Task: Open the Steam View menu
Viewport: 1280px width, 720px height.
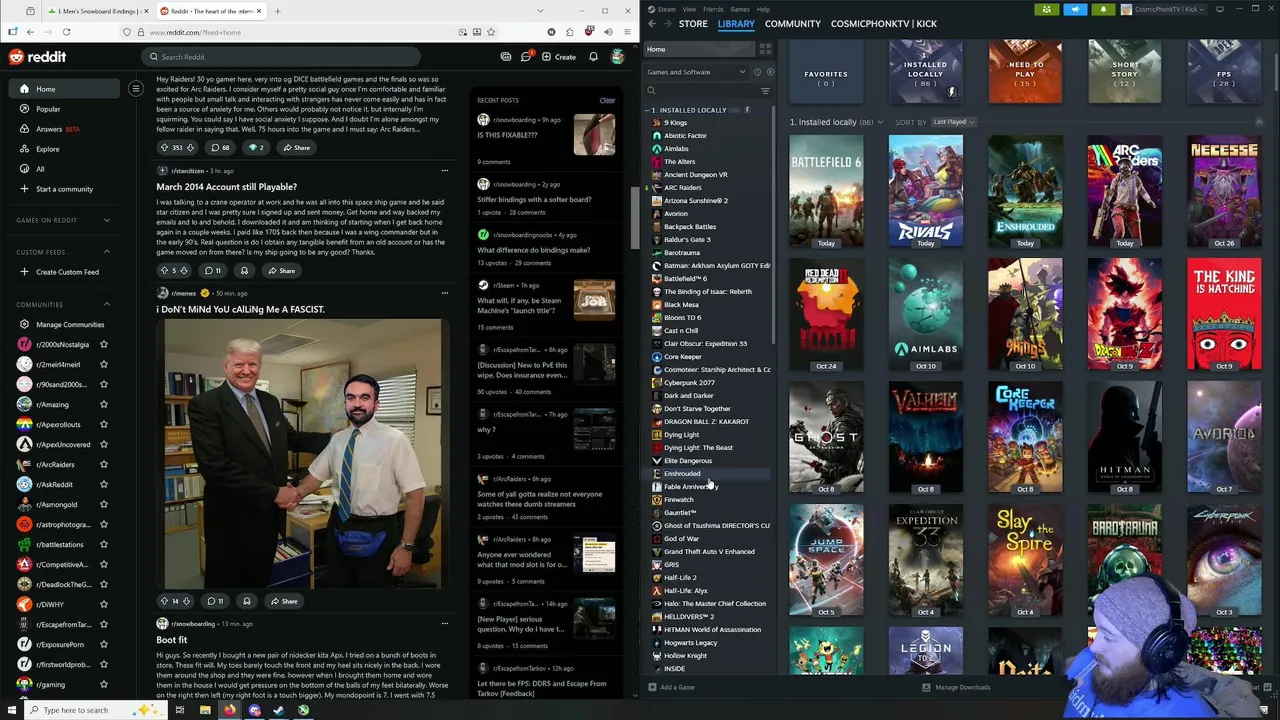Action: click(x=689, y=9)
